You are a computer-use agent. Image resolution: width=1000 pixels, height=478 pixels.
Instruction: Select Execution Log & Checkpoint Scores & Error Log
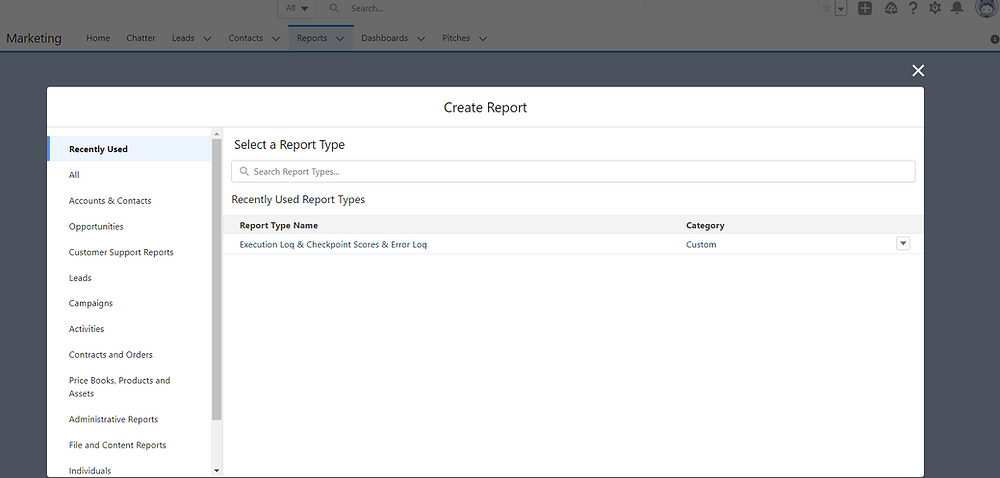click(x=333, y=244)
